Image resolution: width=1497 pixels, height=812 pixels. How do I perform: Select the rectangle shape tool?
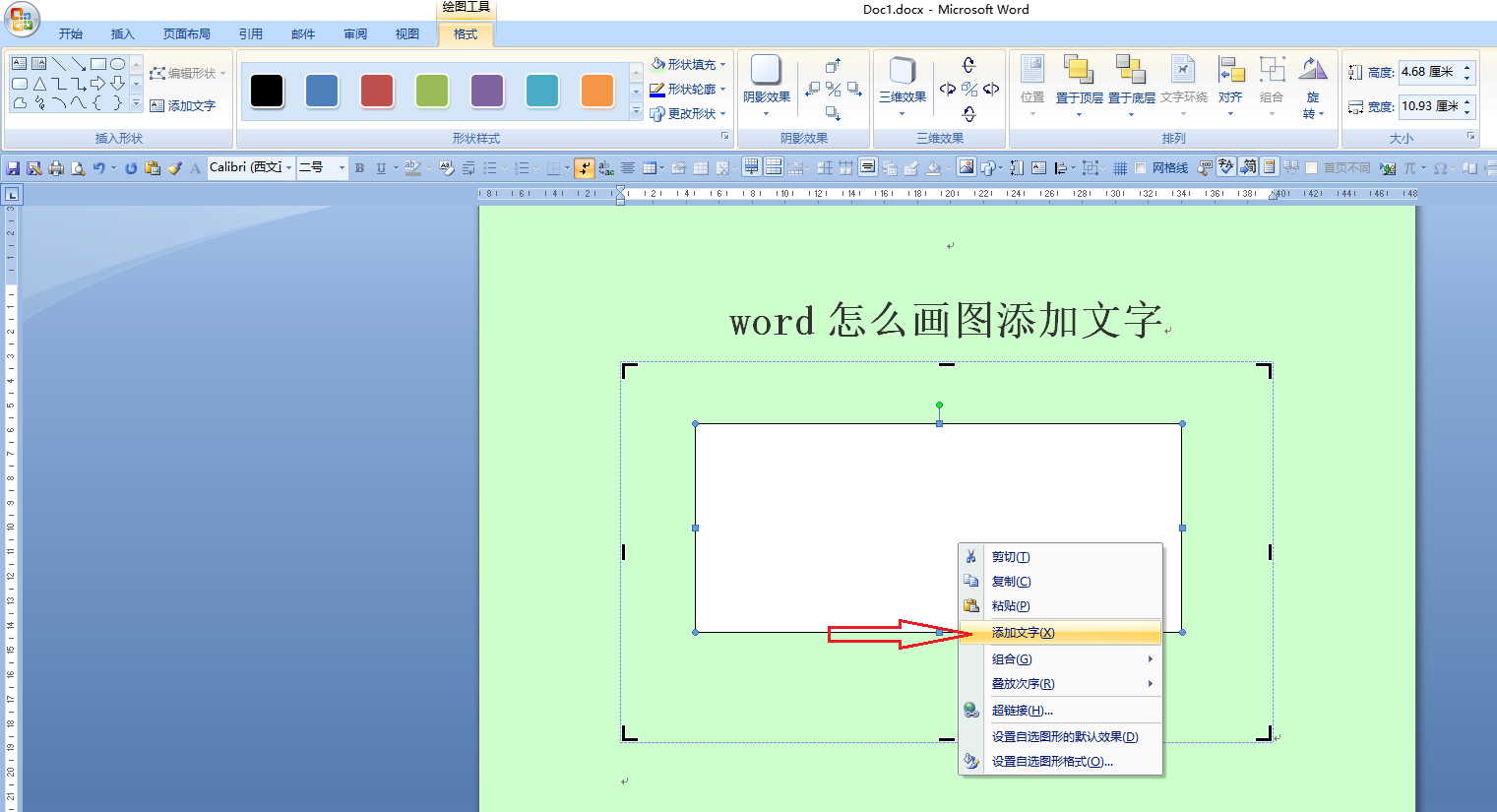point(98,64)
